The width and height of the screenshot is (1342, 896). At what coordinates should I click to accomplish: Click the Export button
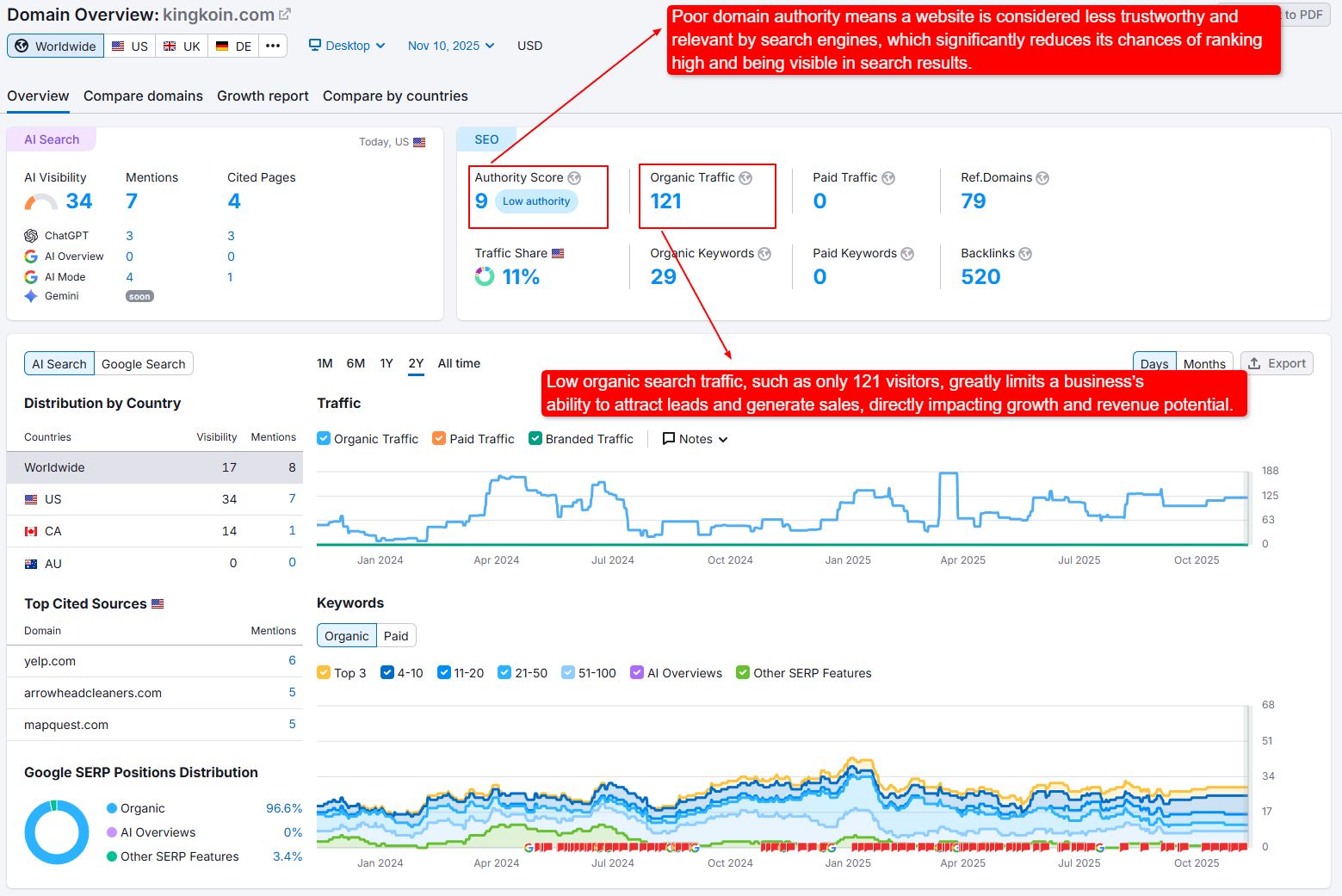click(1277, 363)
